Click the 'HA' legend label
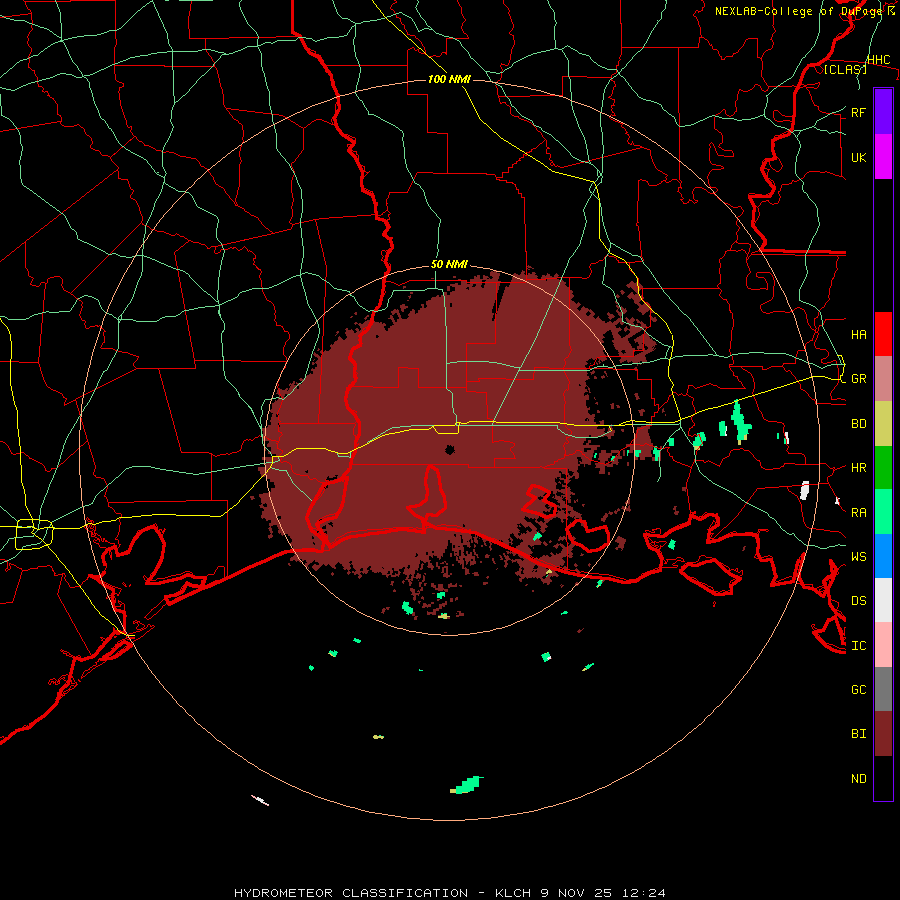 point(858,334)
